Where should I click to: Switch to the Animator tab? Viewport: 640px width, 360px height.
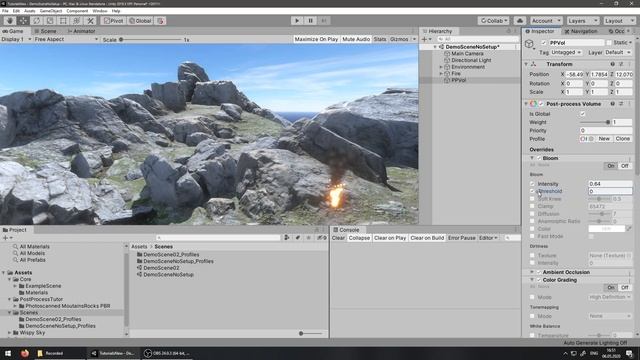[81, 31]
